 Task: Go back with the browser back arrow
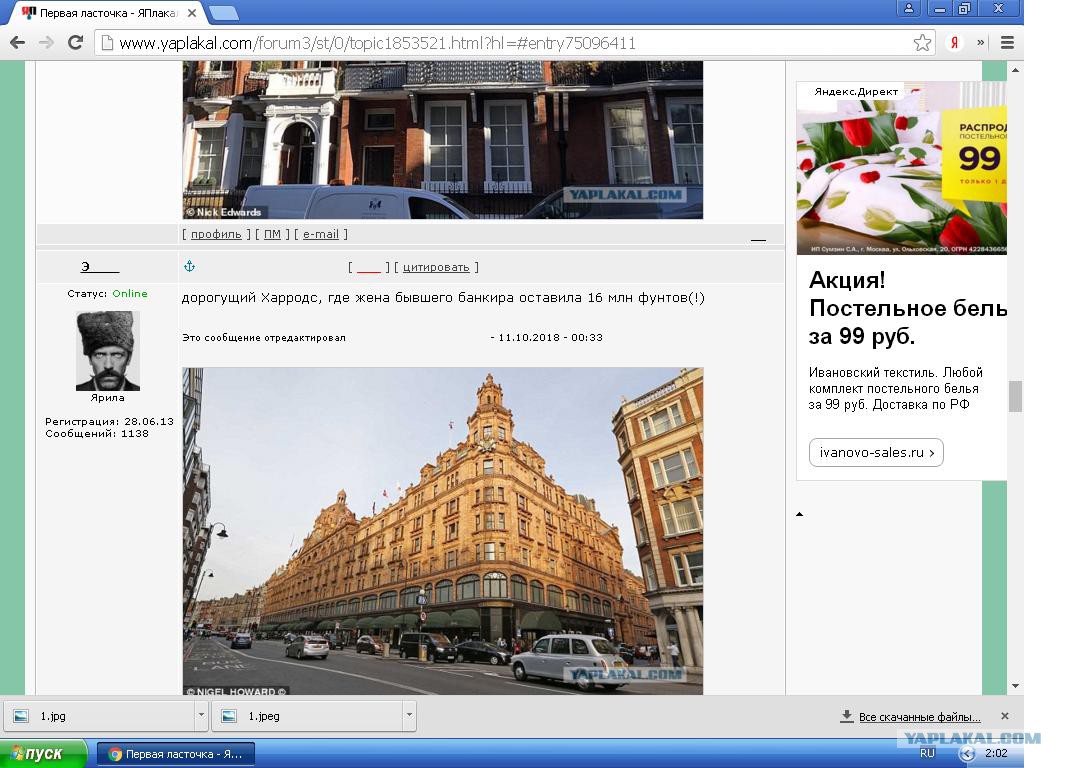tap(18, 43)
